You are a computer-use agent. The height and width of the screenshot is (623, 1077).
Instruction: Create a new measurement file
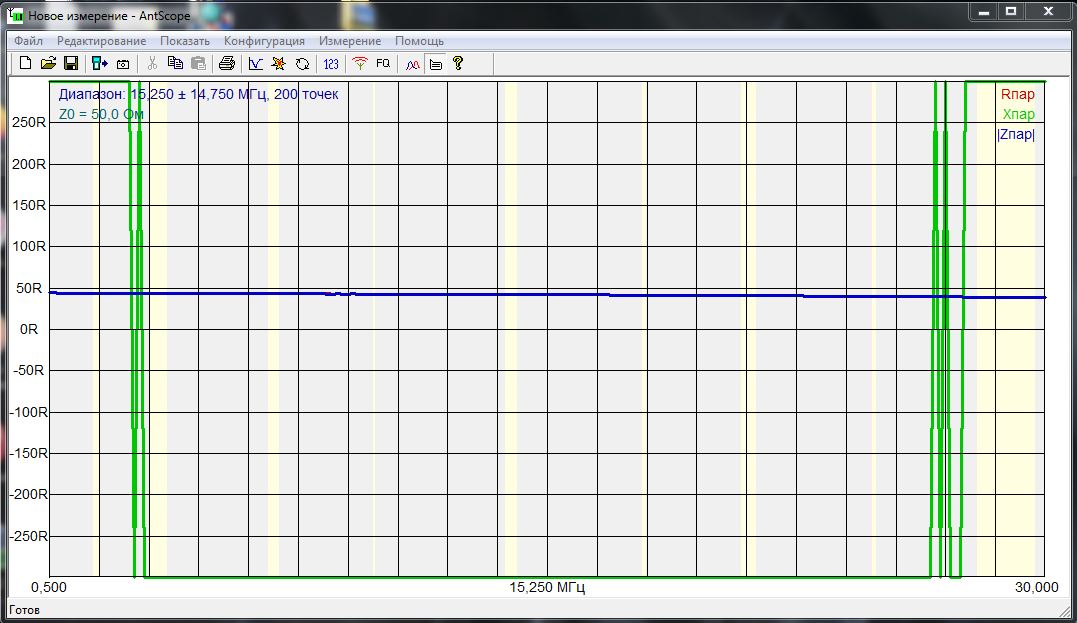(x=26, y=64)
